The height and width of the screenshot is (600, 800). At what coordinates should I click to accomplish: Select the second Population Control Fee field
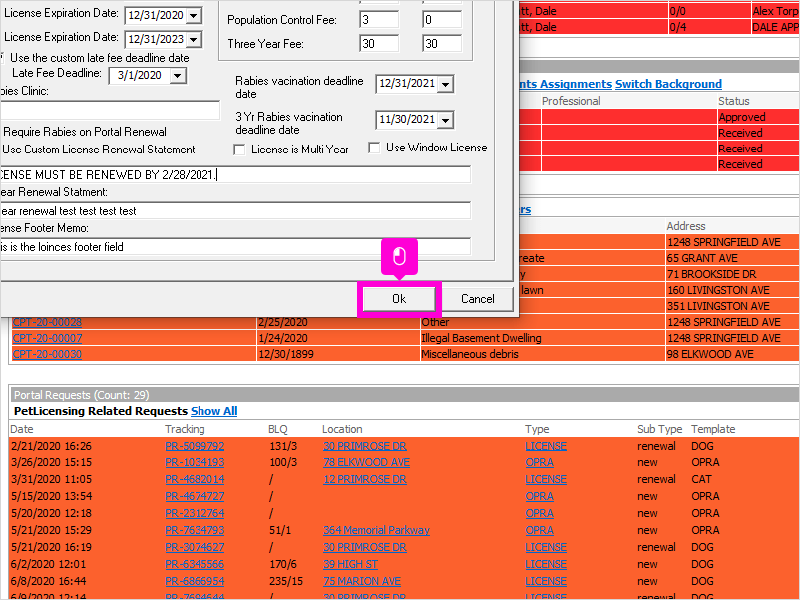(442, 19)
